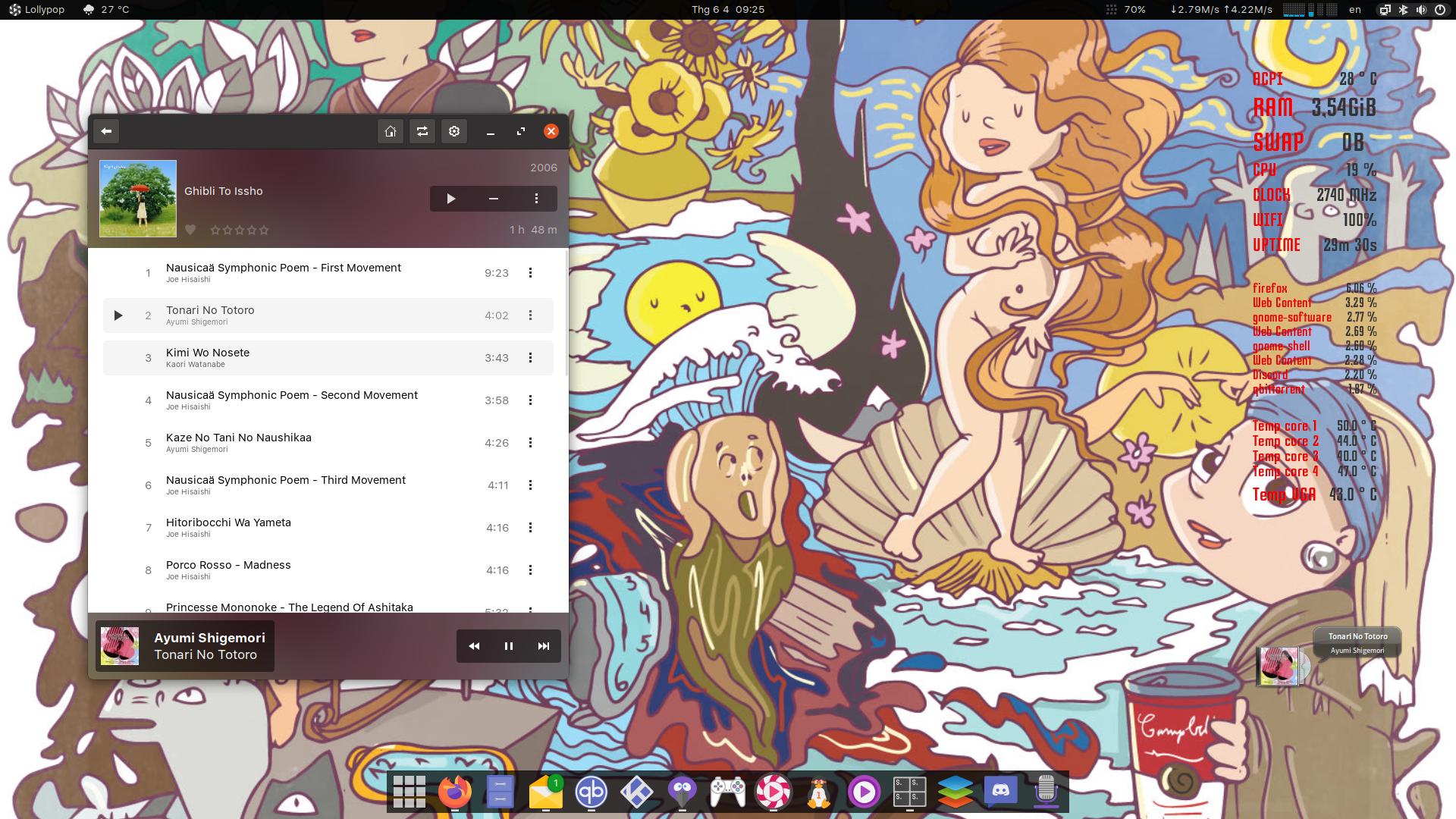The image size is (1456, 819).
Task: Open the Home view in Lollypop
Action: pyautogui.click(x=391, y=131)
